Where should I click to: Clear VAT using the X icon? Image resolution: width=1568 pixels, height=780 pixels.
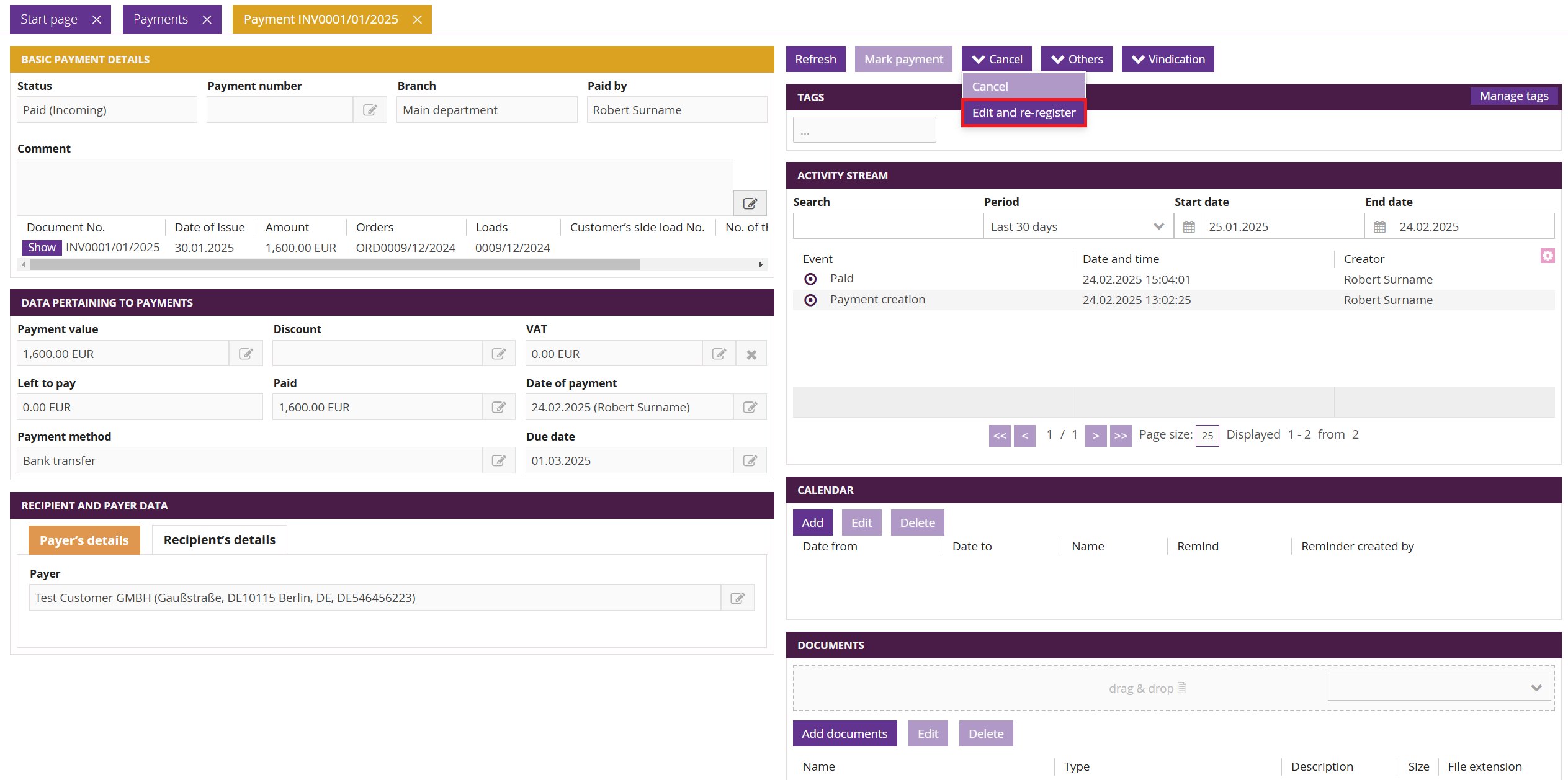click(x=751, y=354)
